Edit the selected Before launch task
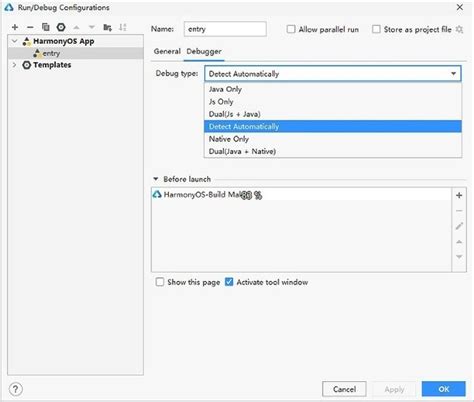 click(459, 226)
